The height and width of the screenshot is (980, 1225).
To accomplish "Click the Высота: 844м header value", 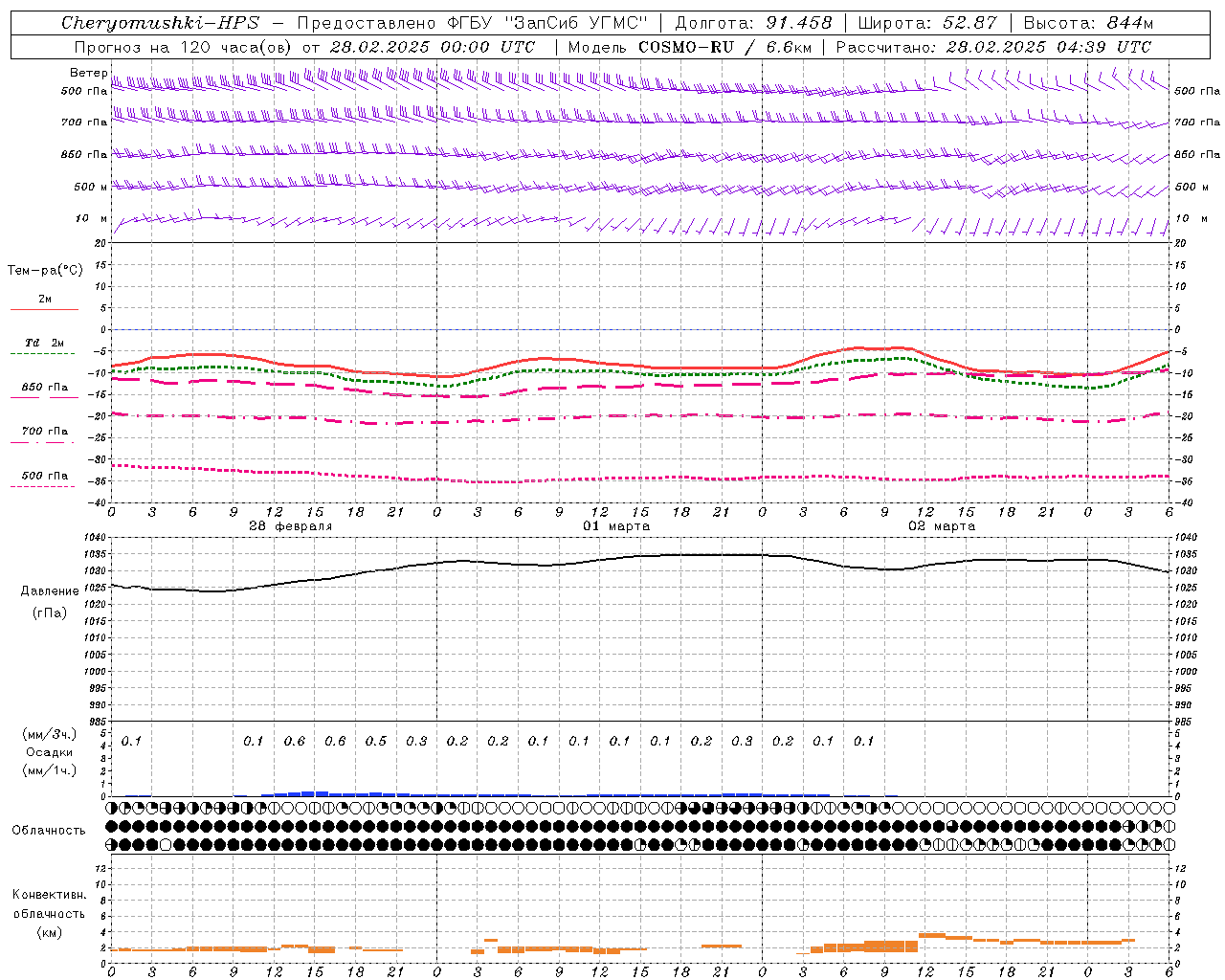I will [x=1088, y=23].
